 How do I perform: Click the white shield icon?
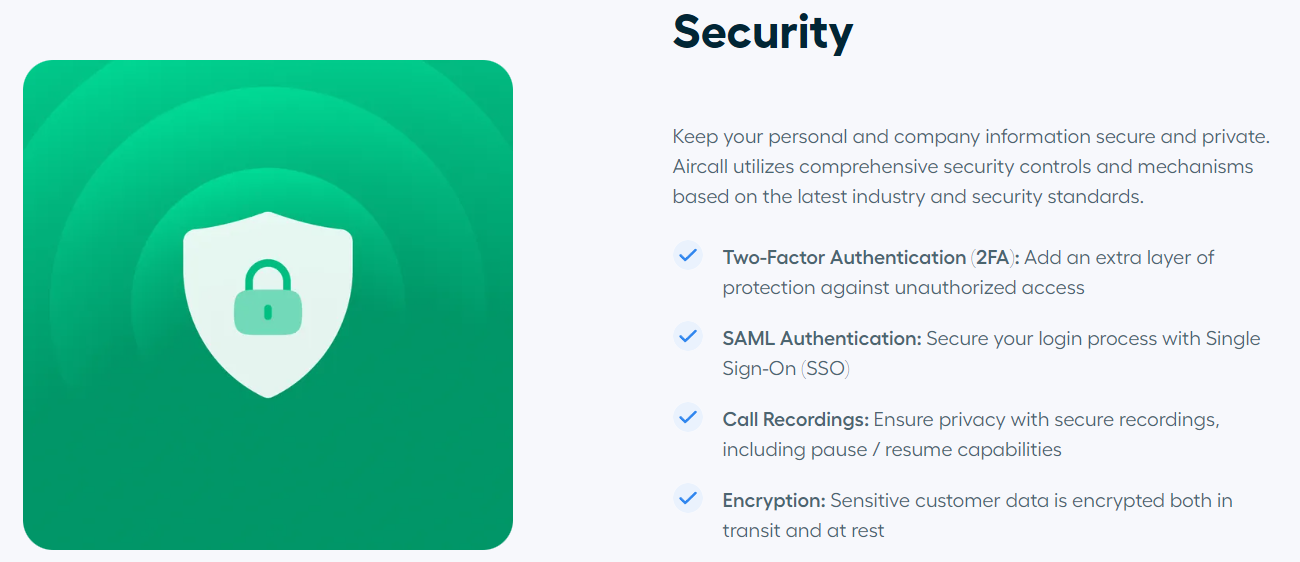pos(268,304)
